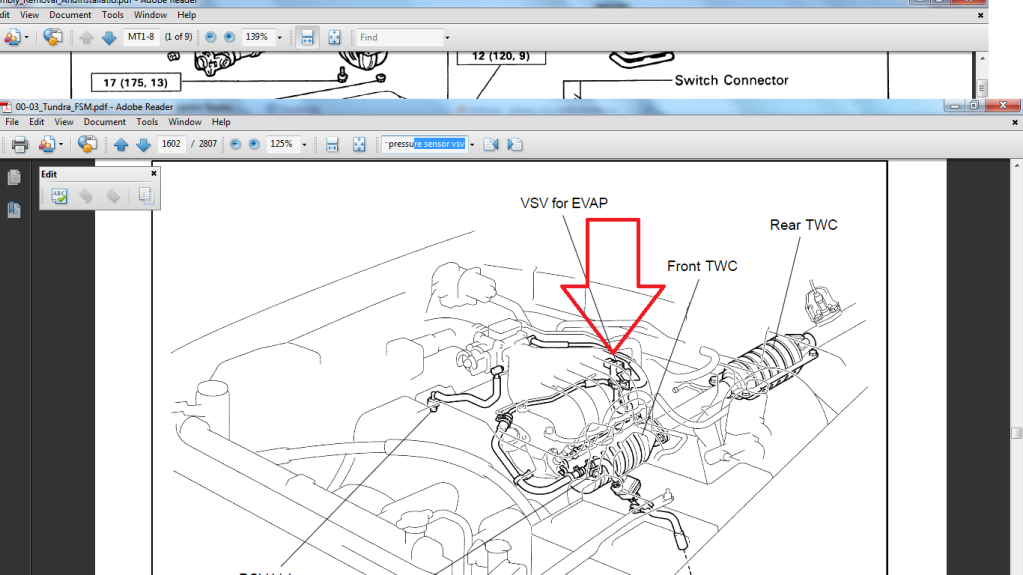Go to next page in Tundra FSM window
The width and height of the screenshot is (1023, 575).
(x=144, y=144)
